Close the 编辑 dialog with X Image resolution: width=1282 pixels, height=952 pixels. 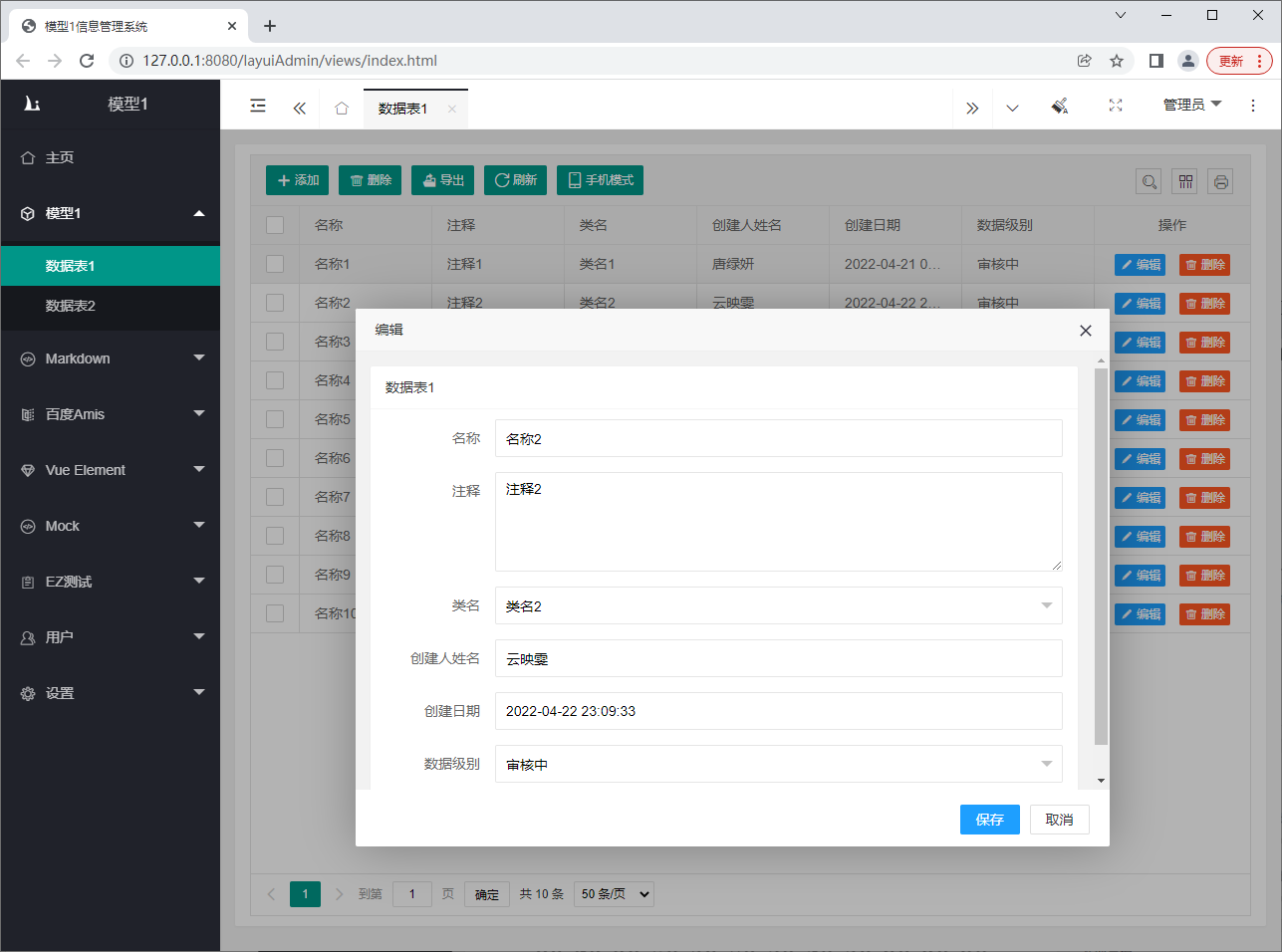point(1086,331)
